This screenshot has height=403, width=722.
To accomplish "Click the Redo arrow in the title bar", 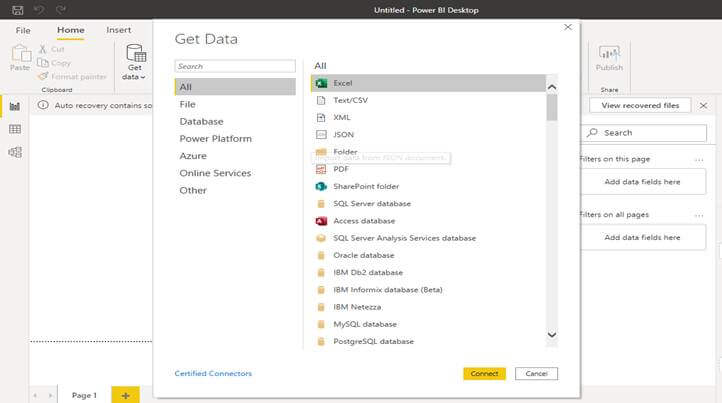I will click(60, 10).
